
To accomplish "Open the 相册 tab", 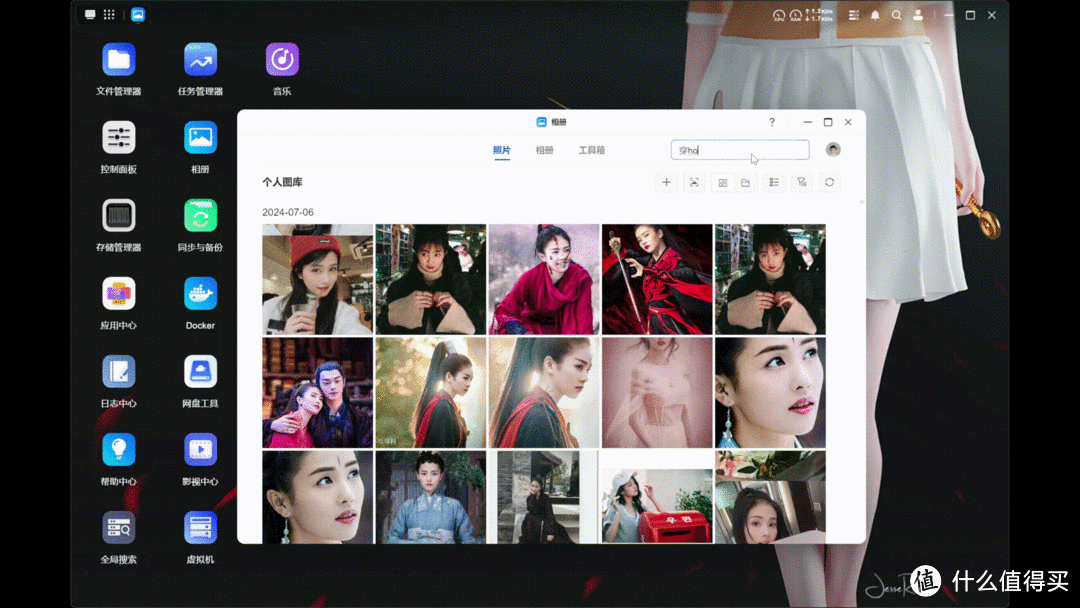I will tap(544, 150).
